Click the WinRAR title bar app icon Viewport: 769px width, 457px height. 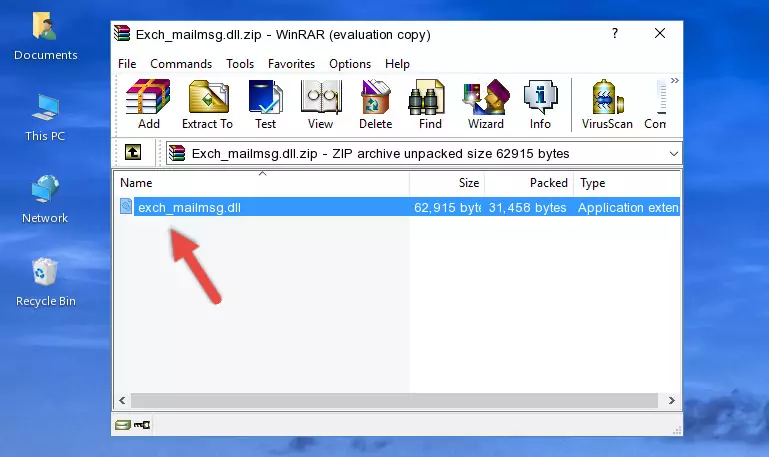(x=122, y=33)
